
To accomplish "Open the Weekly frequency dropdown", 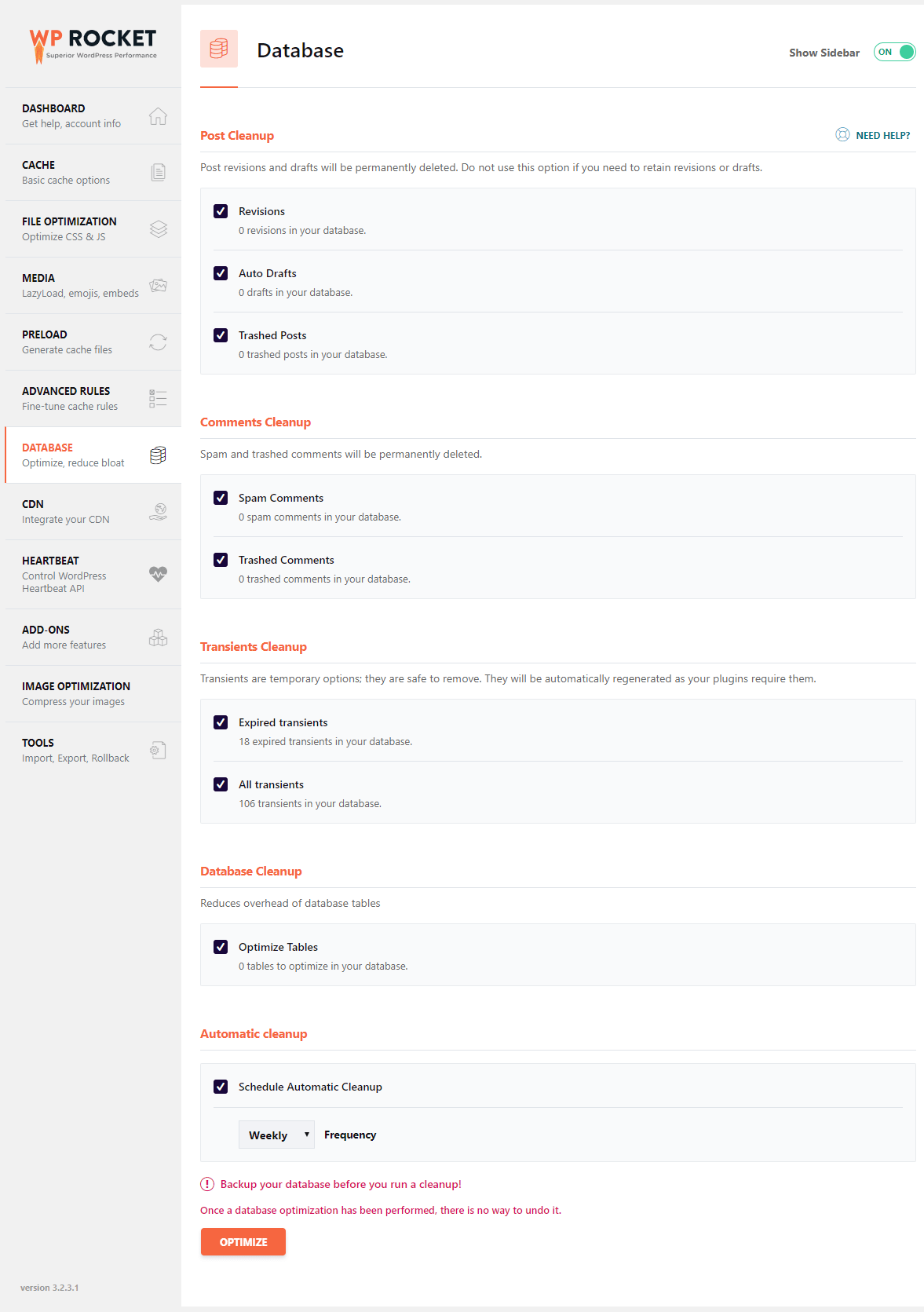I will pyautogui.click(x=276, y=1135).
